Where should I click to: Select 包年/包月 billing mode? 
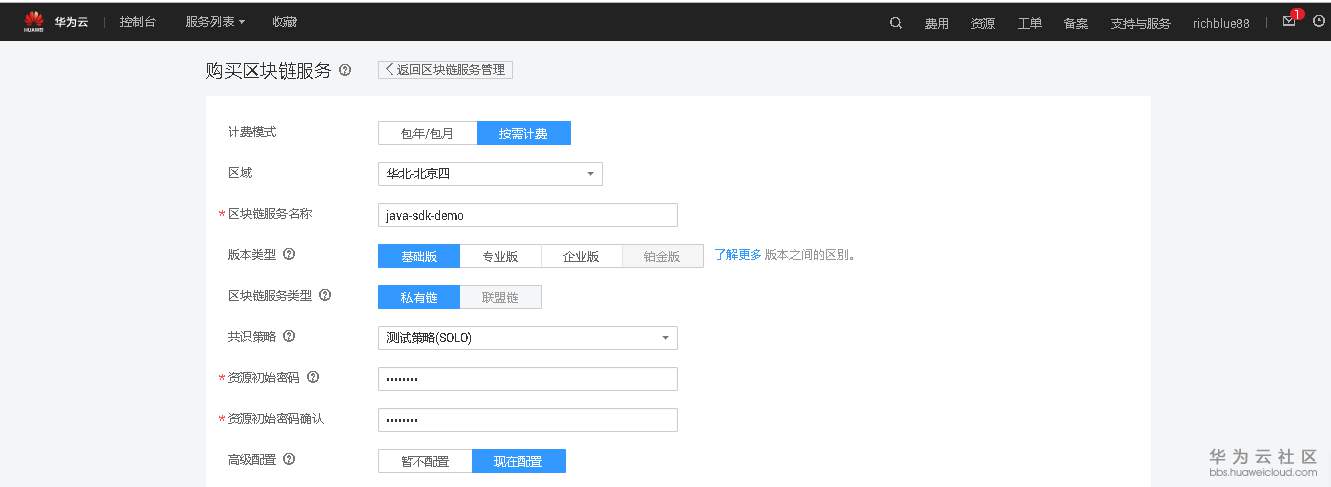(427, 133)
